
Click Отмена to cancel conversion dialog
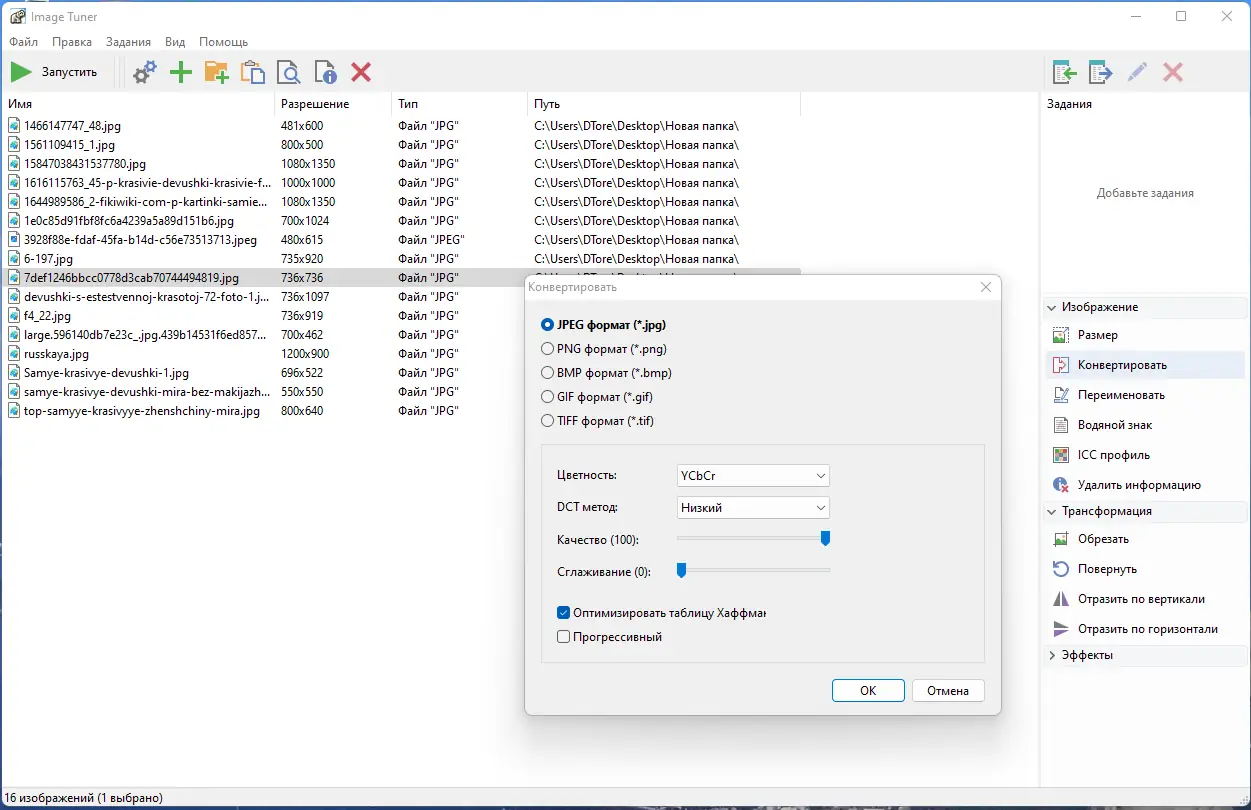click(948, 691)
